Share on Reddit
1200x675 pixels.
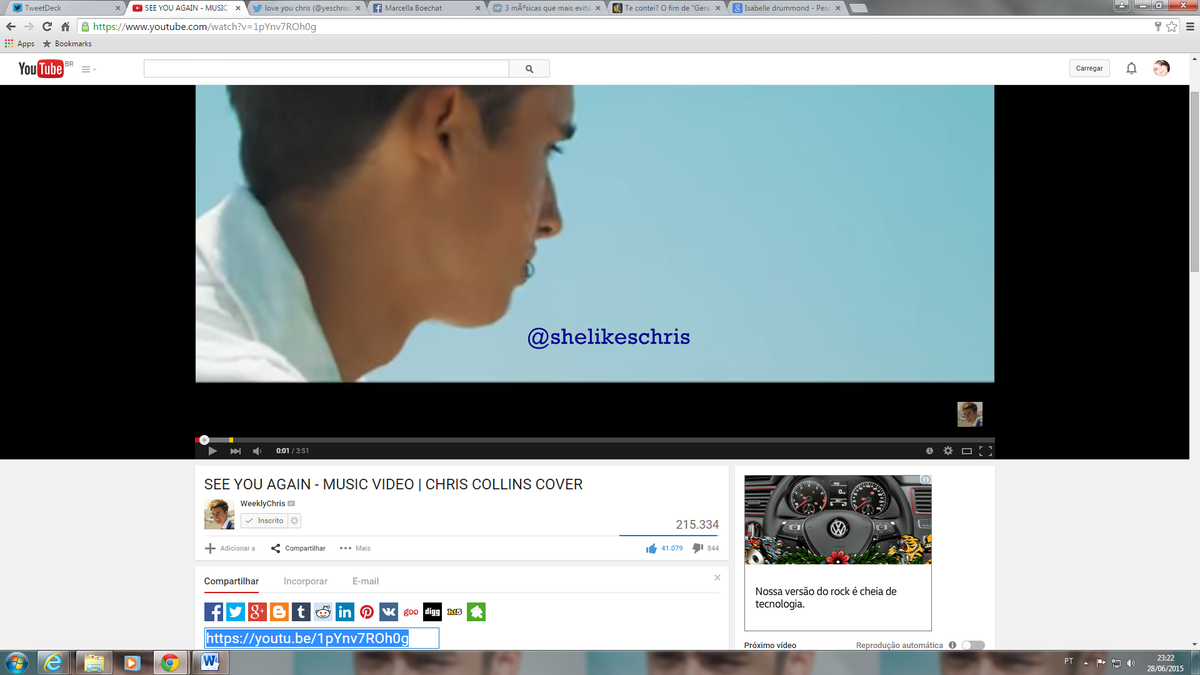[323, 612]
